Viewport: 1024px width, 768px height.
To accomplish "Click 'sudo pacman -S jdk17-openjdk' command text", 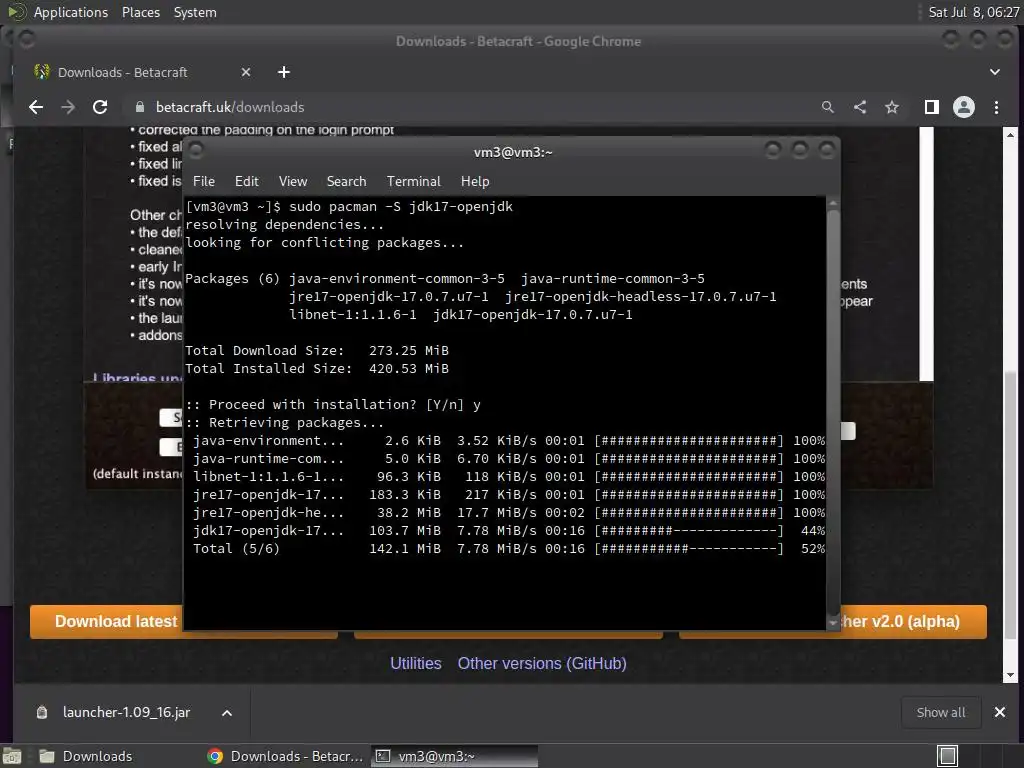I will pyautogui.click(x=401, y=206).
